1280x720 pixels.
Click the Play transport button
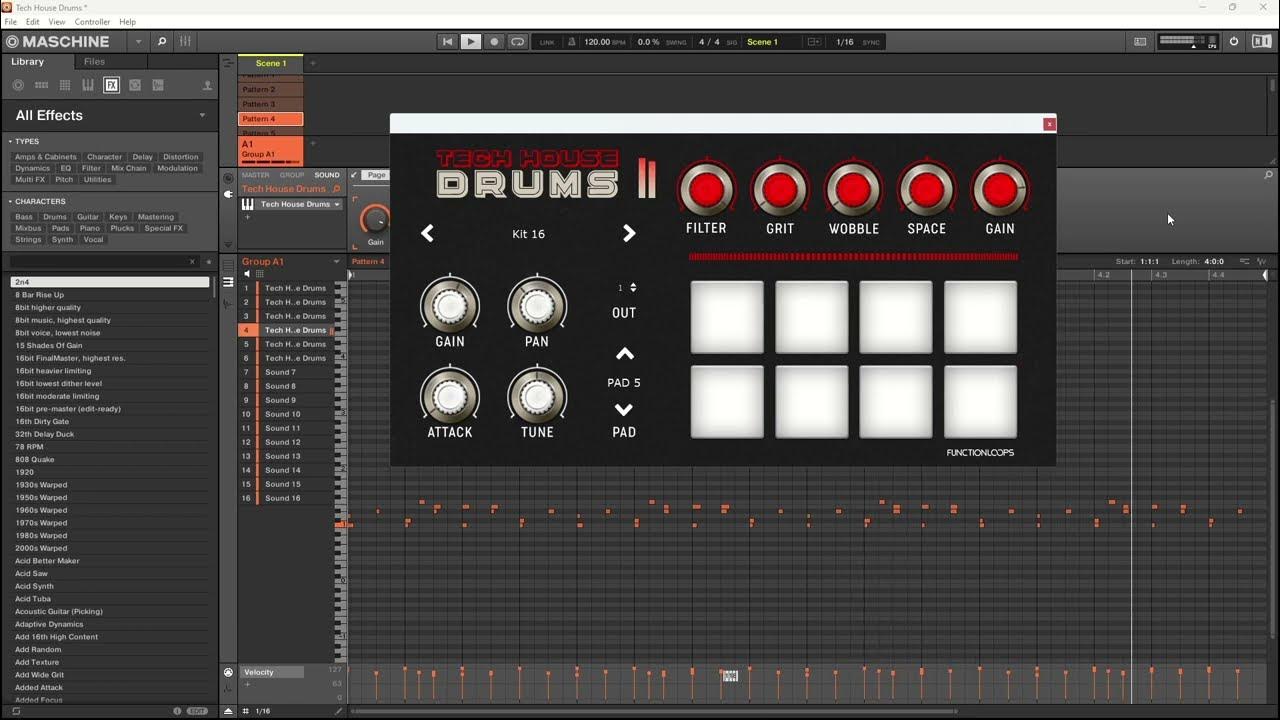point(470,42)
